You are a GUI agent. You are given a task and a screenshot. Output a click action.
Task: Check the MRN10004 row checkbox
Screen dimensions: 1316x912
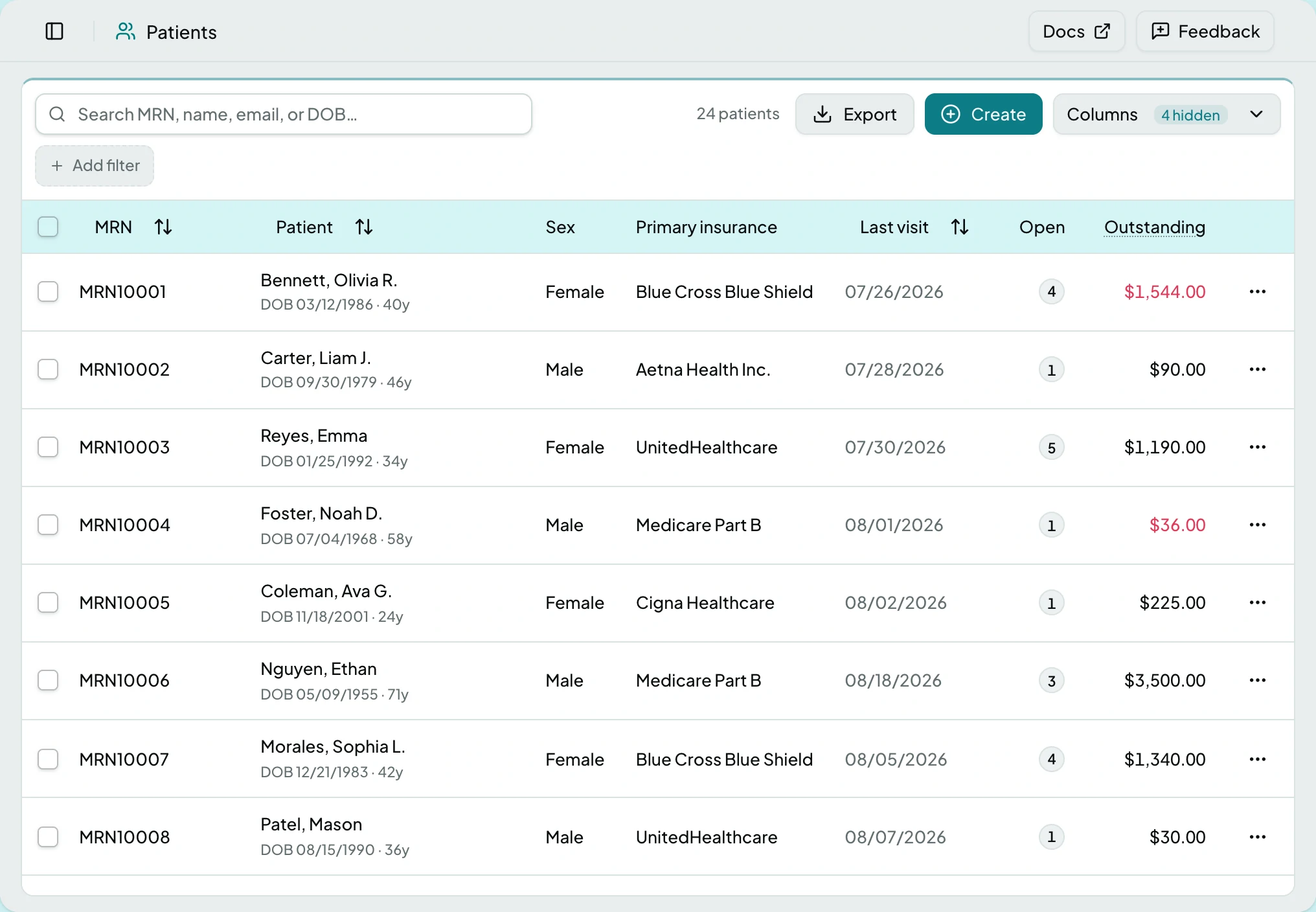coord(48,525)
